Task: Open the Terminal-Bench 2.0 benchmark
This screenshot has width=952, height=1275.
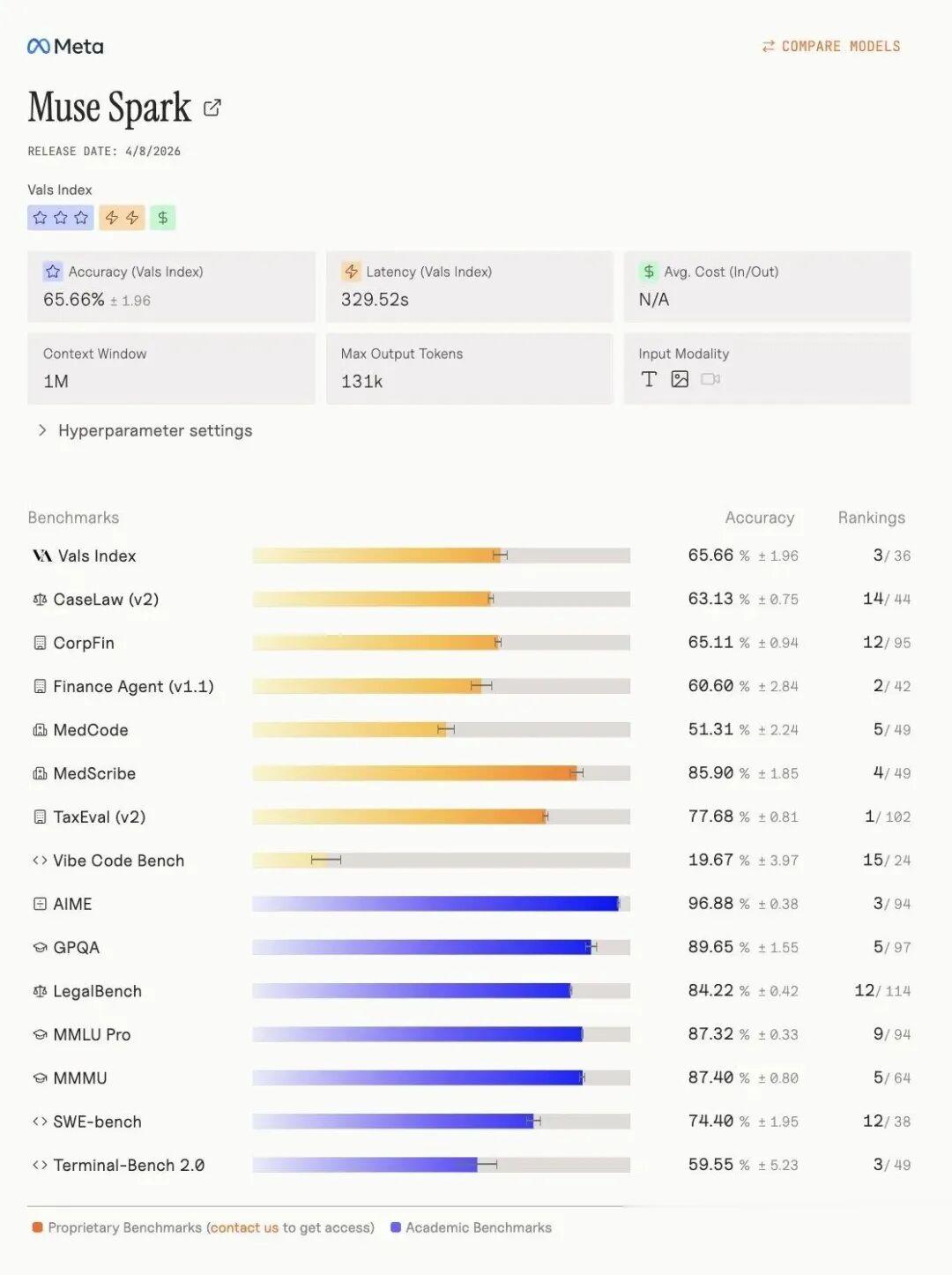Action: pyautogui.click(x=129, y=1165)
